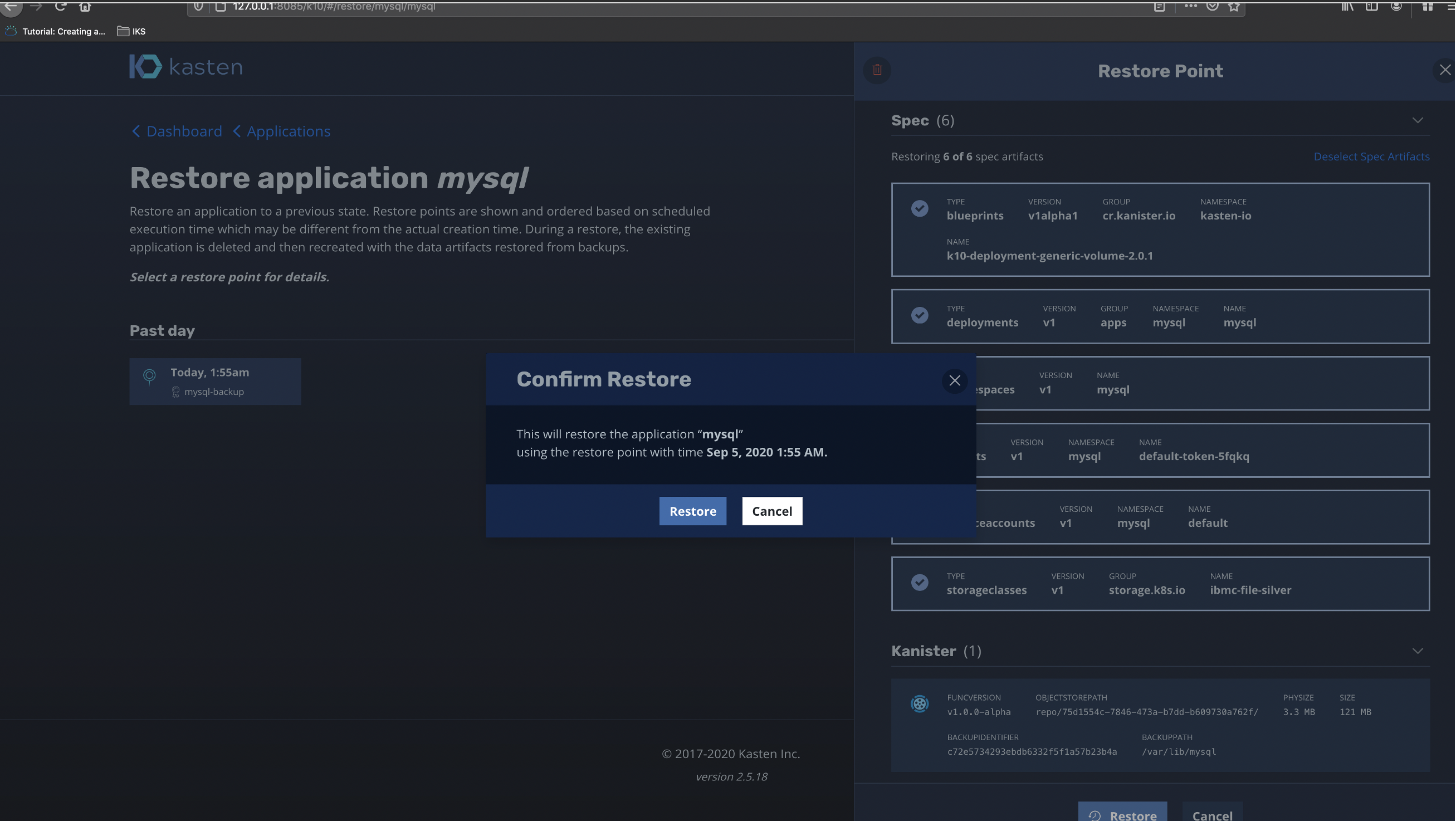Click Deselect Spec Artifacts link

[x=1371, y=157]
